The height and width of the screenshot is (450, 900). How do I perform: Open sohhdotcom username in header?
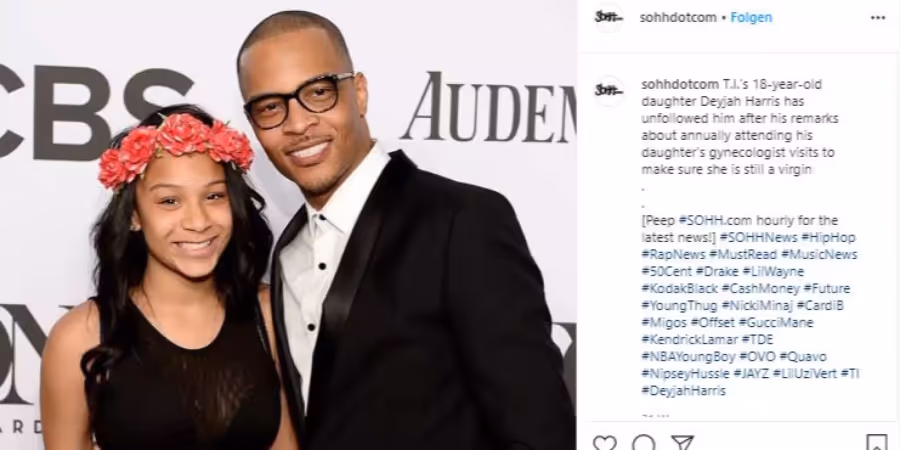678,18
